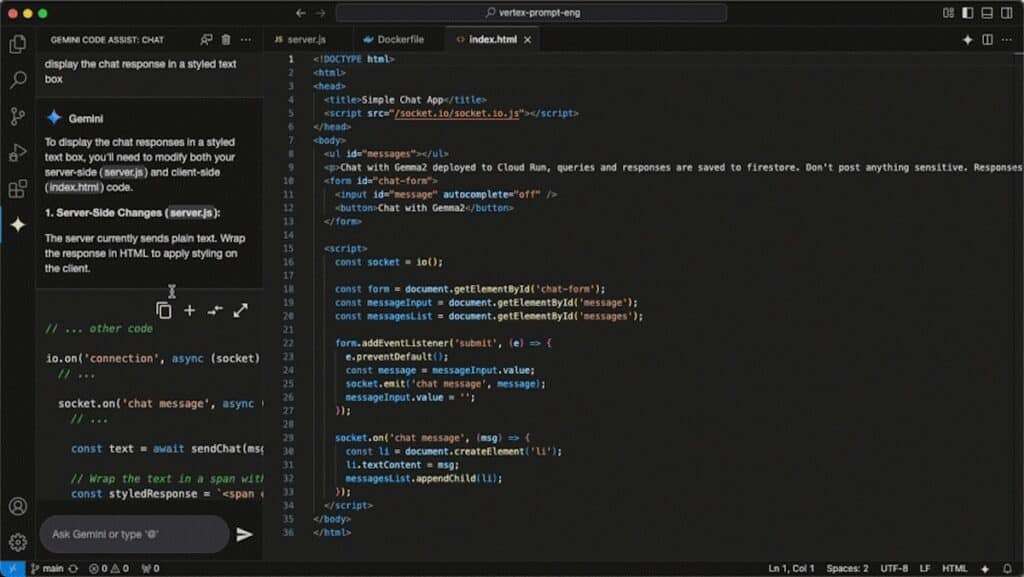Click the server.js chip in heading 1
Screen dimensions: 1024x577
191,213
